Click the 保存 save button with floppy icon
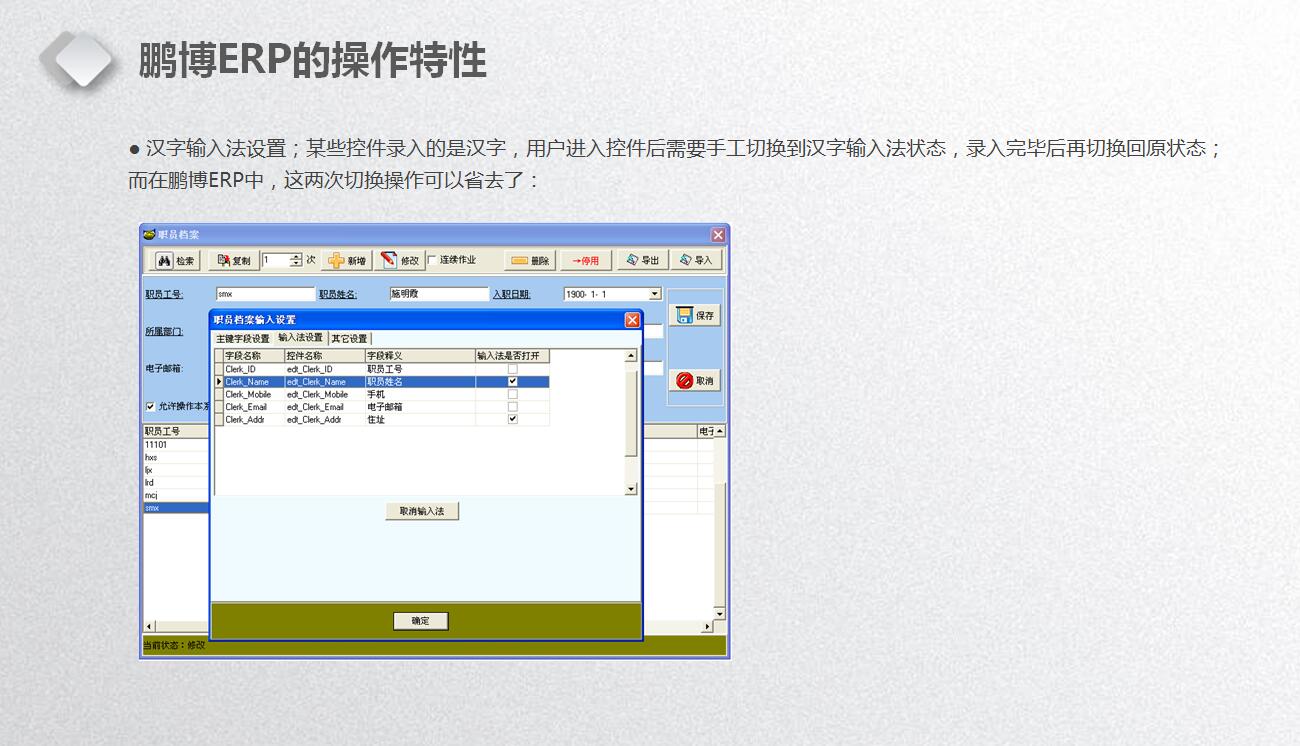The image size is (1300, 746). (695, 315)
